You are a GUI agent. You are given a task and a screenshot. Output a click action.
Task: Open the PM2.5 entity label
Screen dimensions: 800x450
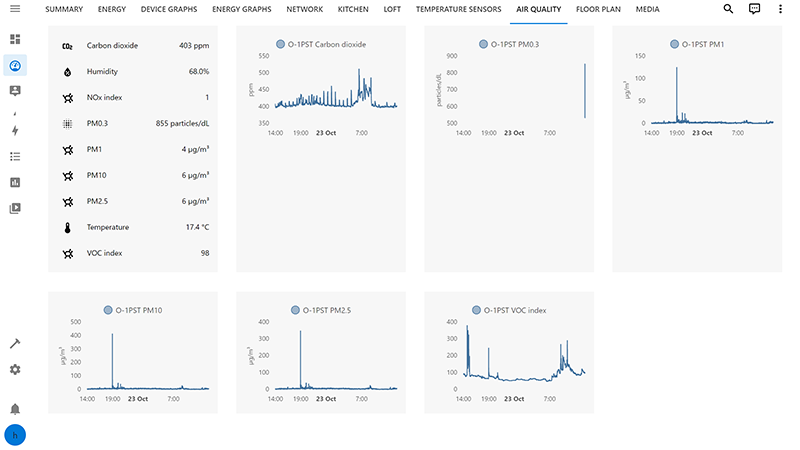[97, 202]
